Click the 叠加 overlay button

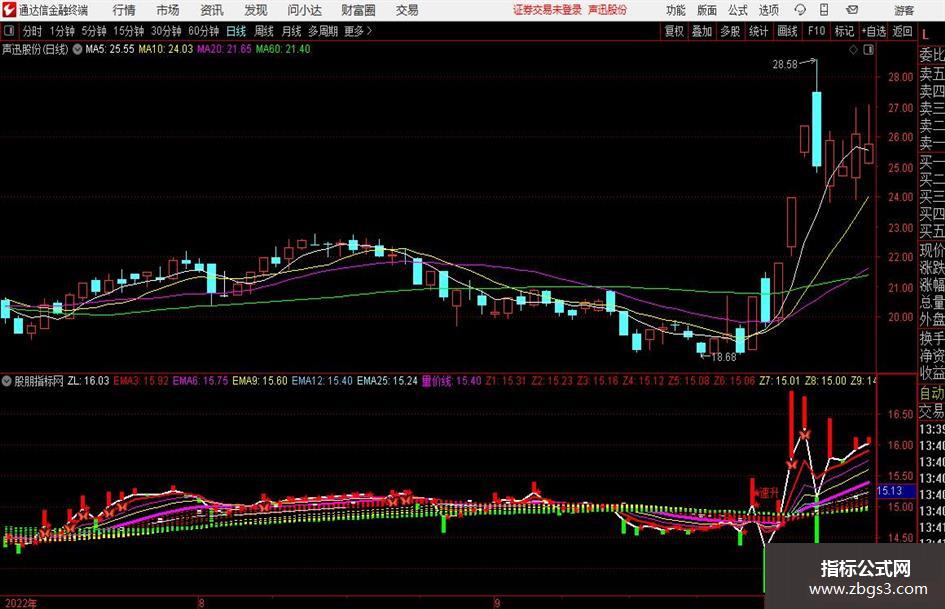click(x=702, y=31)
